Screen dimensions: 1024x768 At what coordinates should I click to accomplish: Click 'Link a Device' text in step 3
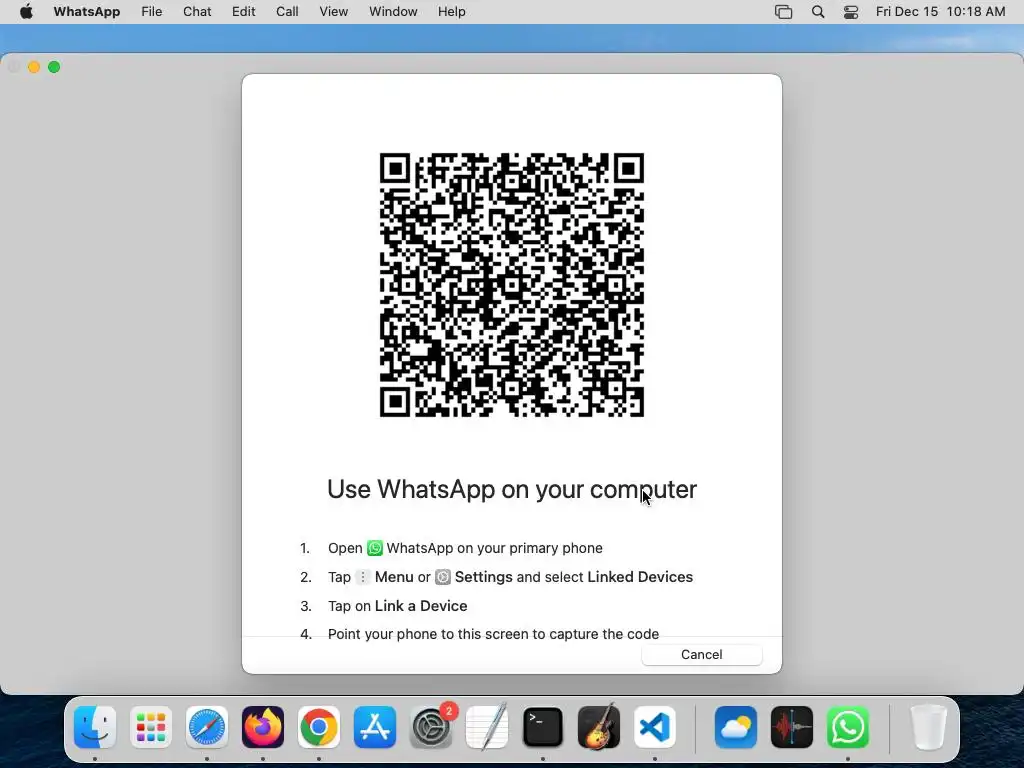(421, 605)
